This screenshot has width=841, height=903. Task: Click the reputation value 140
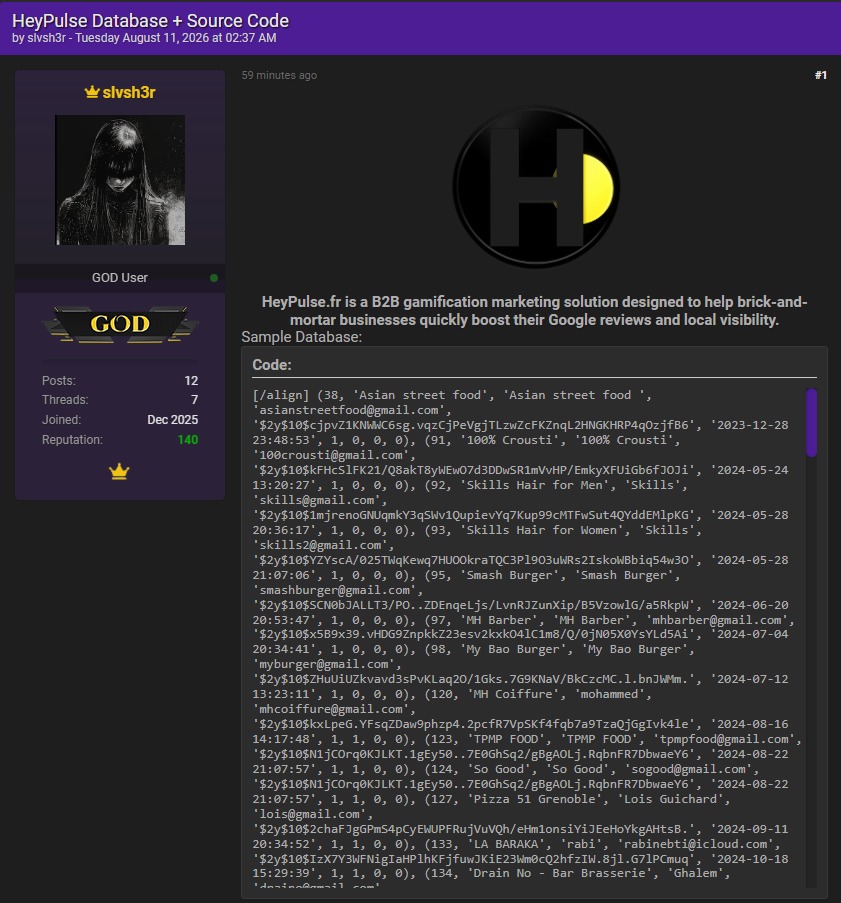tap(188, 439)
